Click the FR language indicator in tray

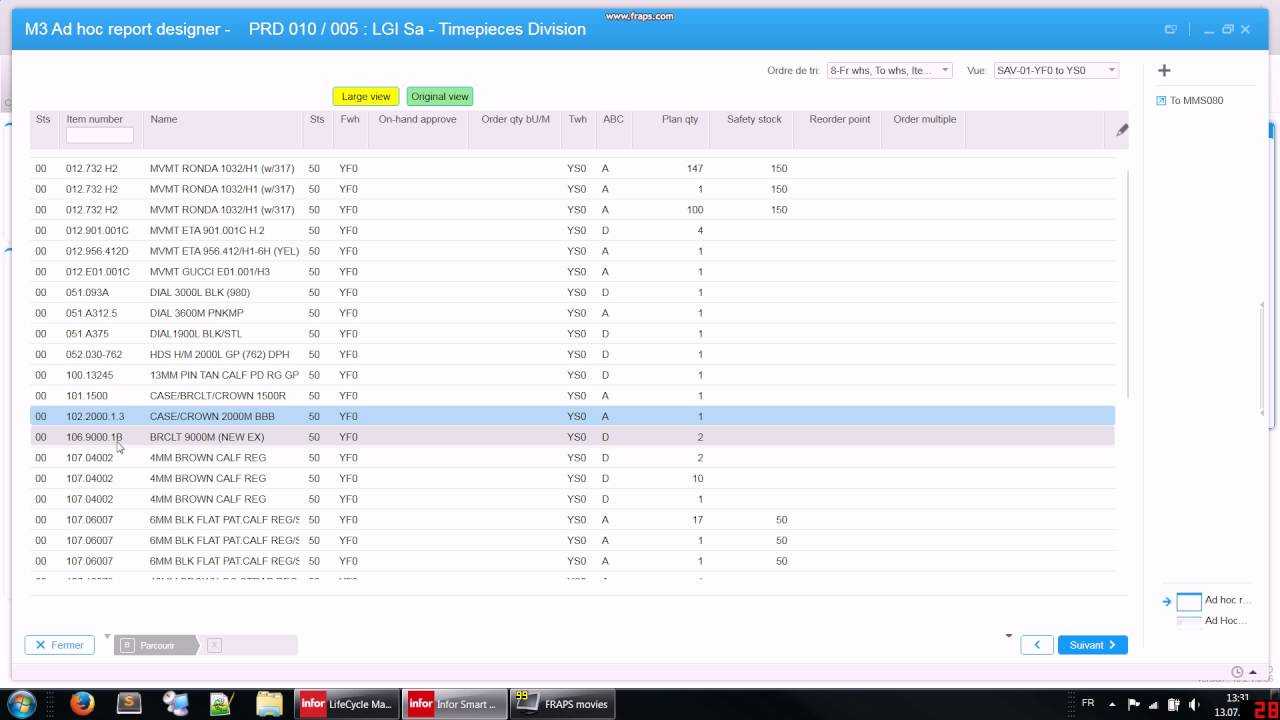coord(1088,703)
